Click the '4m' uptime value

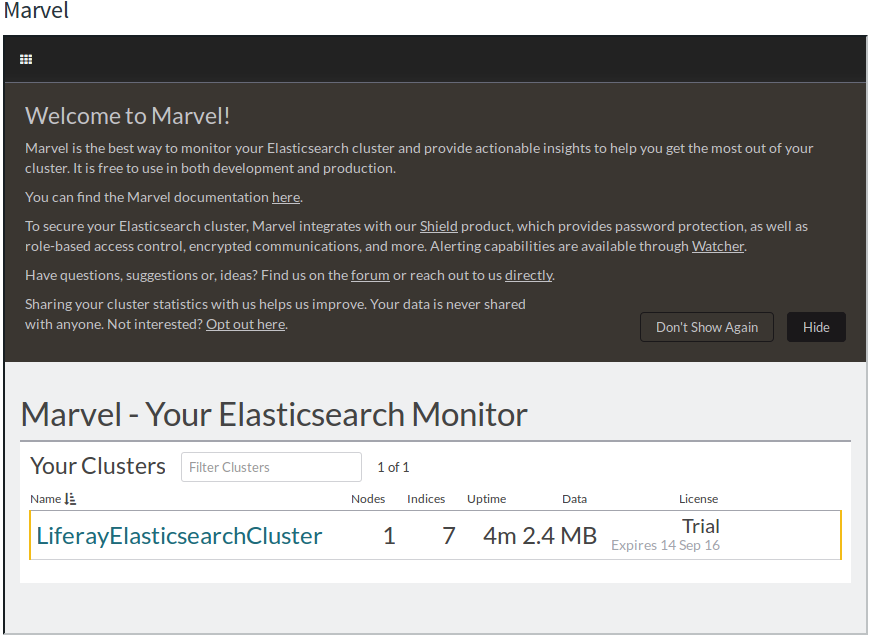tap(500, 536)
